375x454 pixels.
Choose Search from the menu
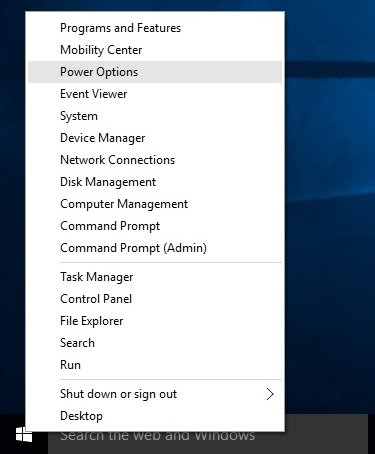tap(155, 343)
